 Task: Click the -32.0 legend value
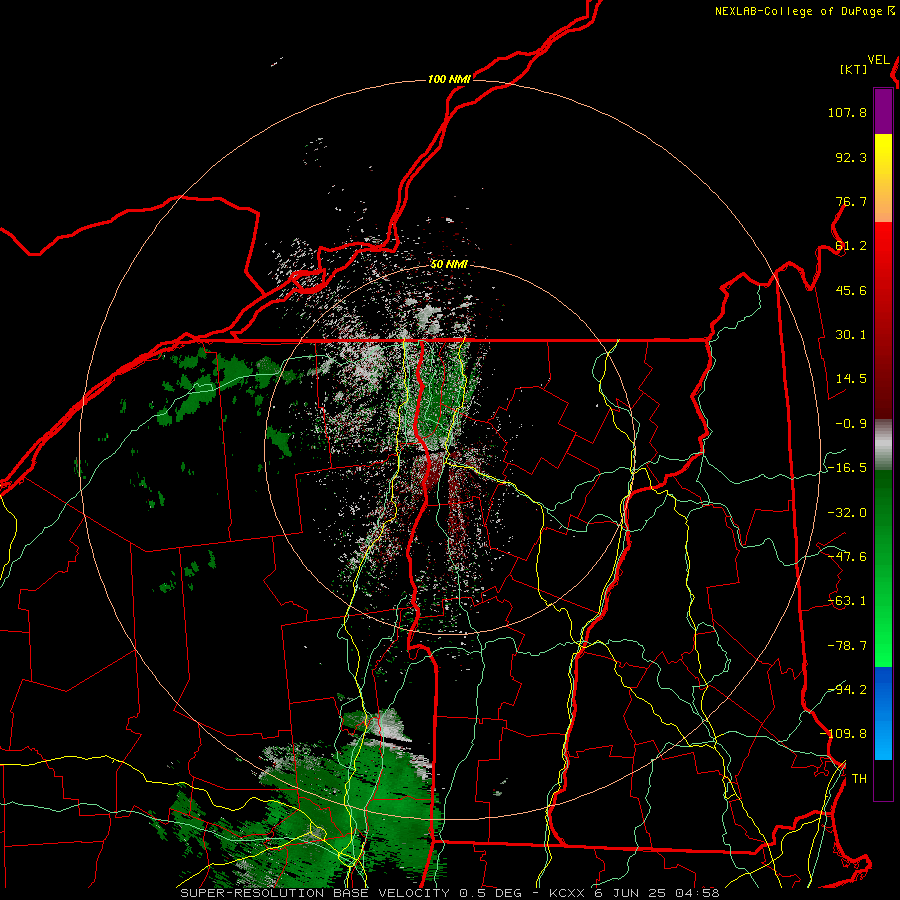tap(847, 513)
